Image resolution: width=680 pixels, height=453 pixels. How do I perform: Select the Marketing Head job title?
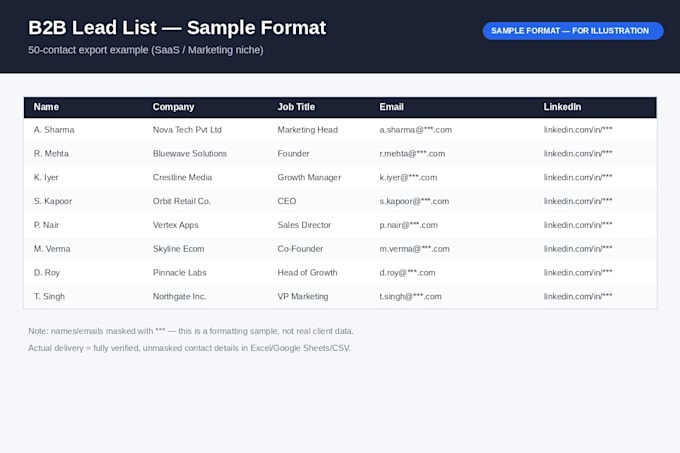[x=308, y=130]
